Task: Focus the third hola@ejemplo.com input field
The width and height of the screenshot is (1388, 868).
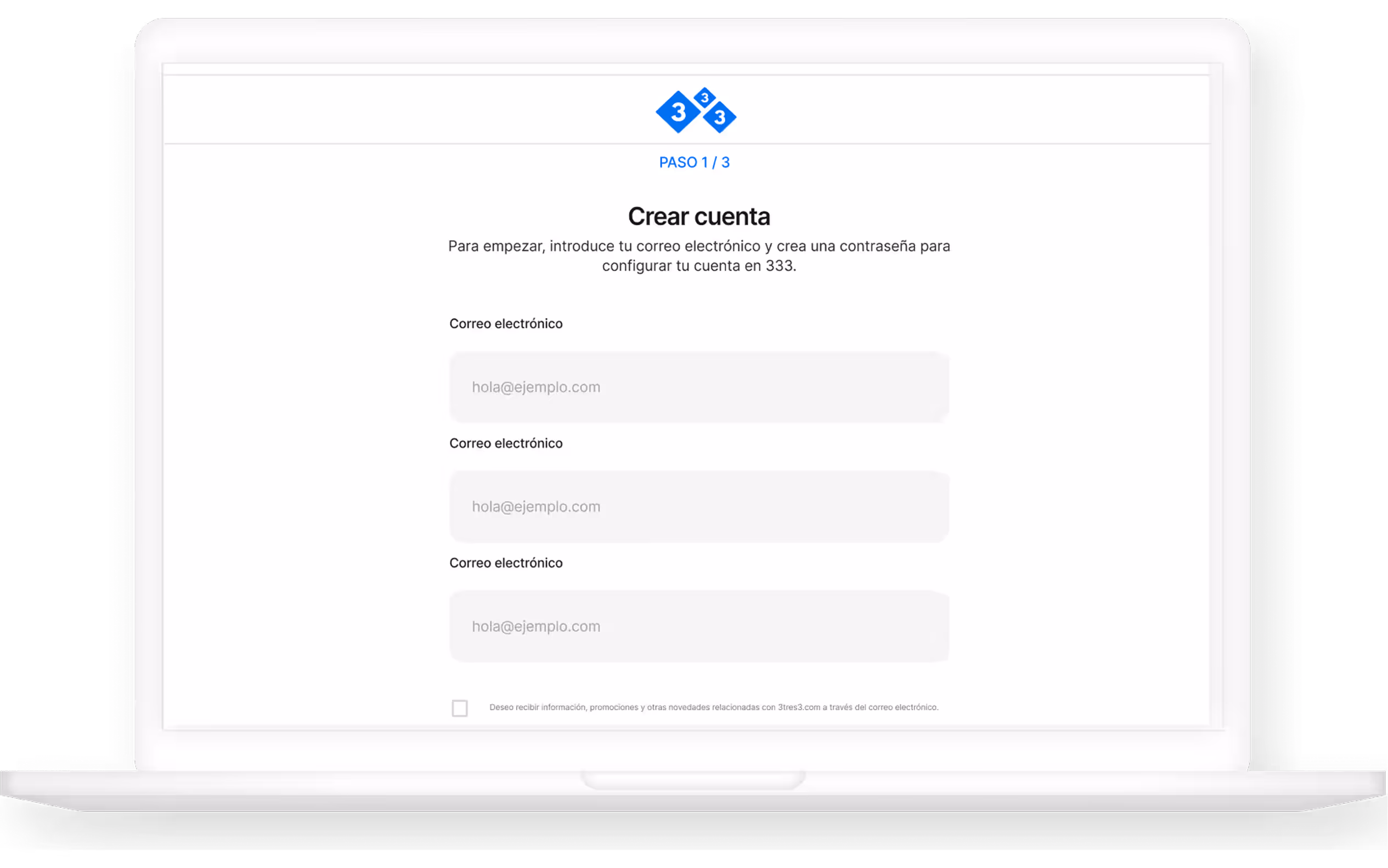Action: [x=699, y=626]
